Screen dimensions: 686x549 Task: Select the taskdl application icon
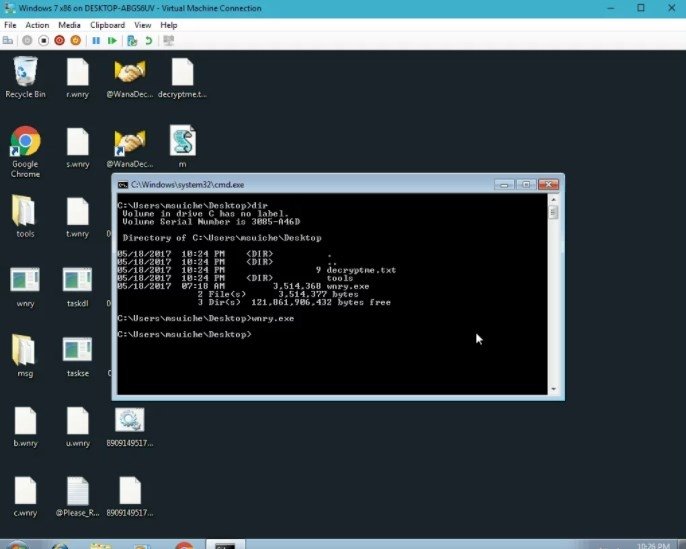pyautogui.click(x=77, y=287)
